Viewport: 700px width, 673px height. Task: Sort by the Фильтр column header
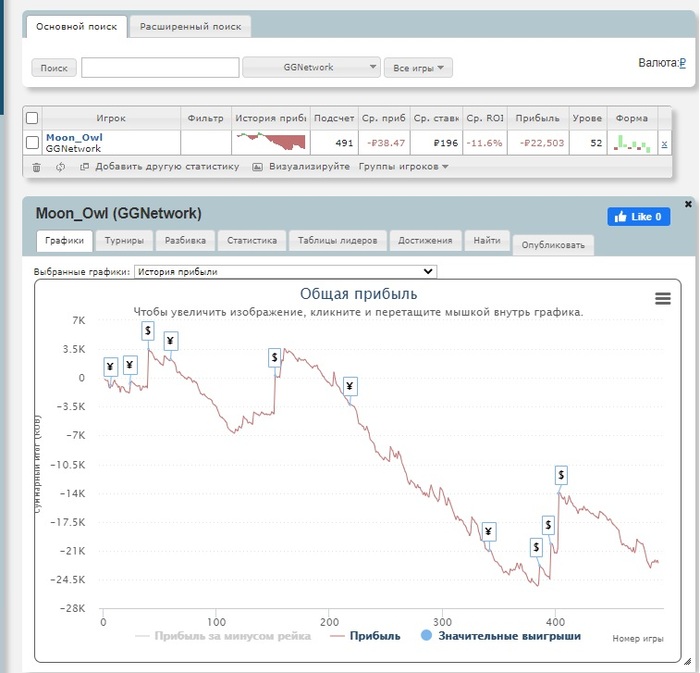[x=205, y=118]
